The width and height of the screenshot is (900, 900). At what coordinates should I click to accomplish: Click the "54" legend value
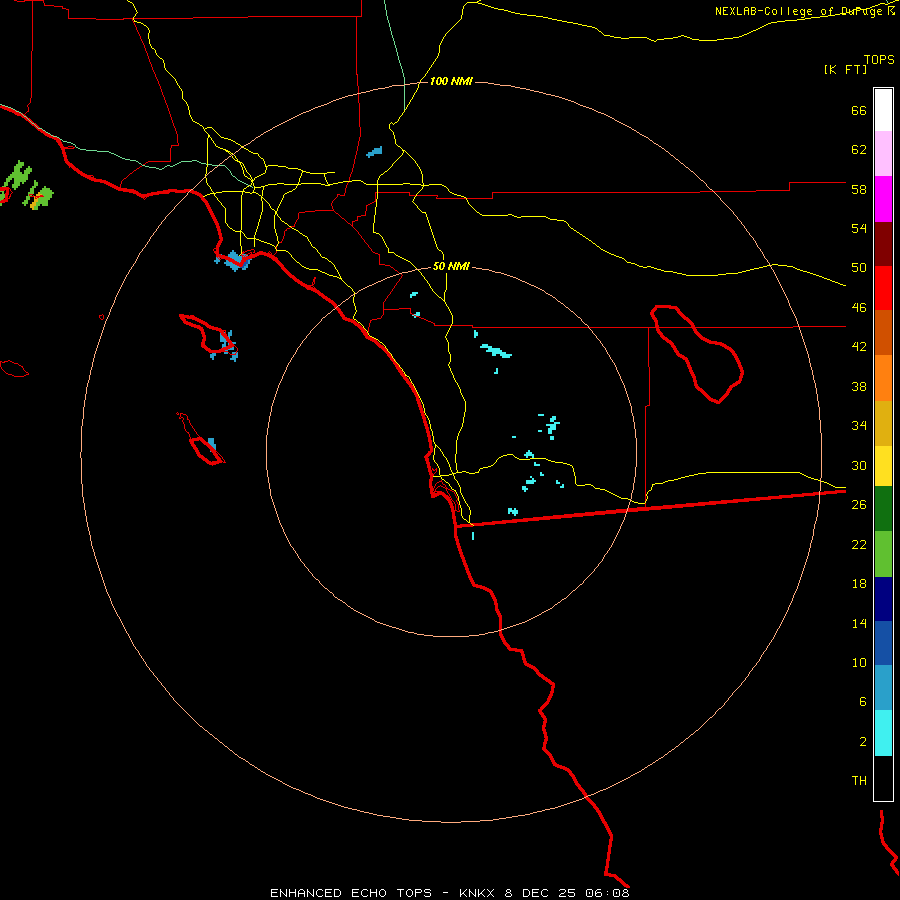[x=859, y=228]
